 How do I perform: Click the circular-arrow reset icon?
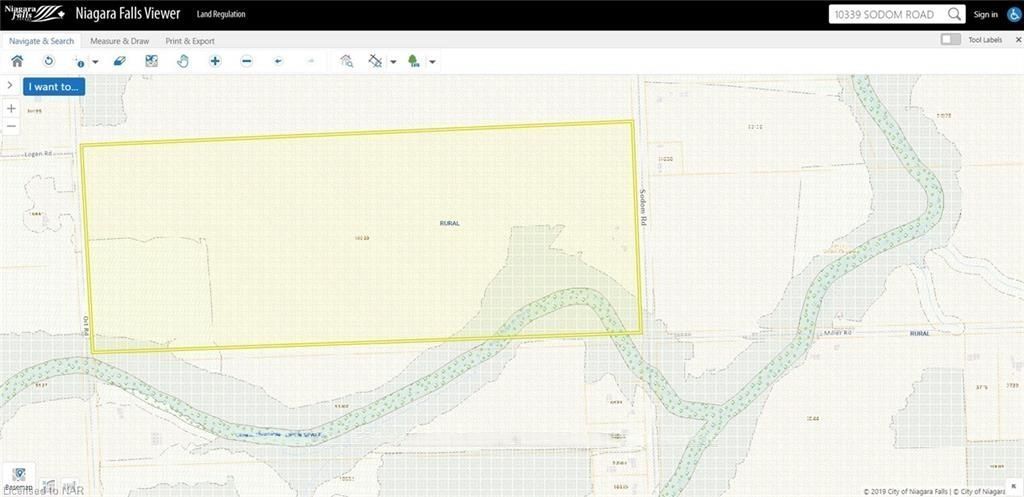(48, 61)
